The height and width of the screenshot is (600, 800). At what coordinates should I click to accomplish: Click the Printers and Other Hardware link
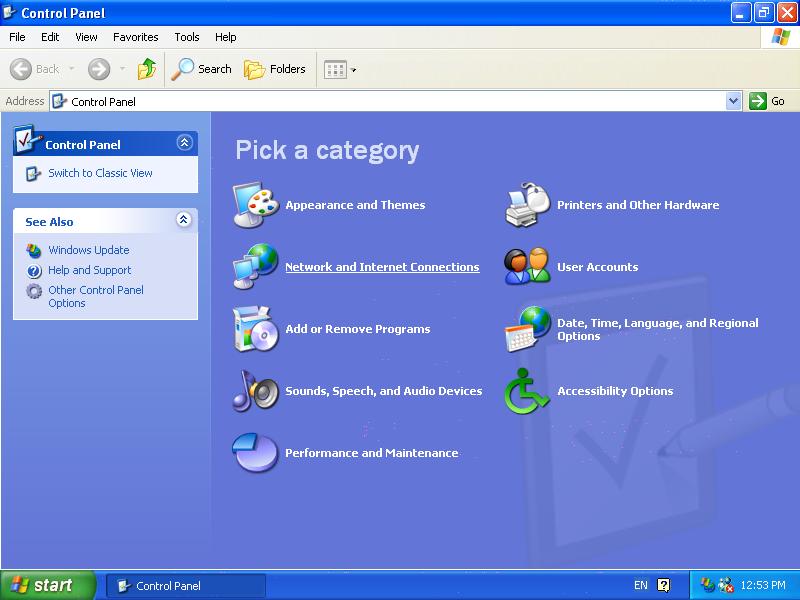coord(638,205)
